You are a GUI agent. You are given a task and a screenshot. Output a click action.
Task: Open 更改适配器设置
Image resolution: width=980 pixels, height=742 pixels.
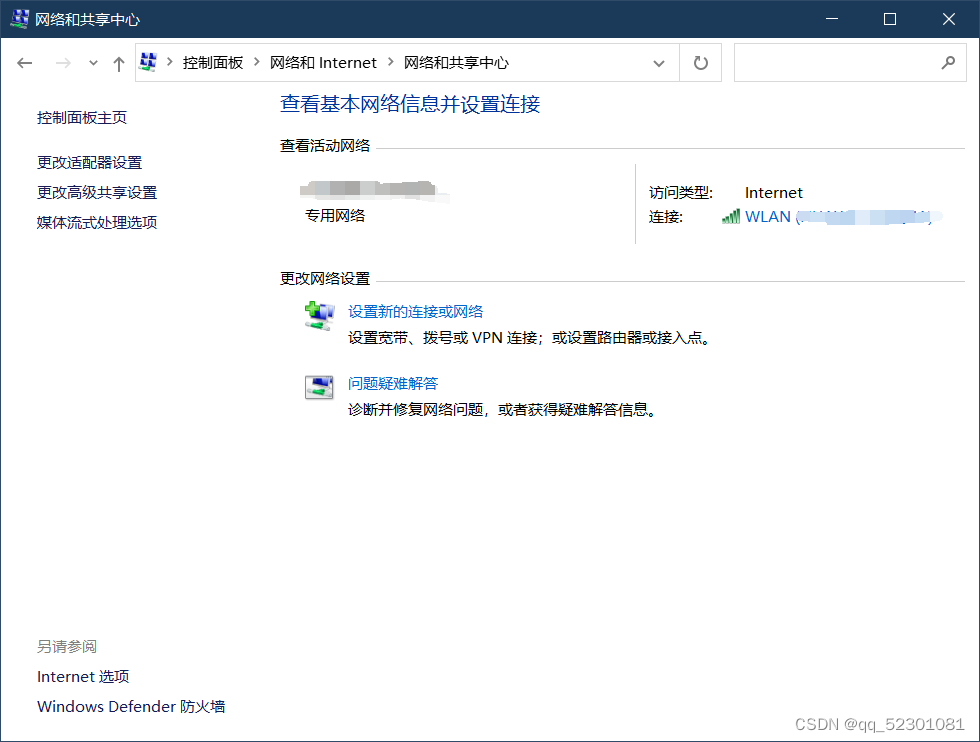(89, 163)
